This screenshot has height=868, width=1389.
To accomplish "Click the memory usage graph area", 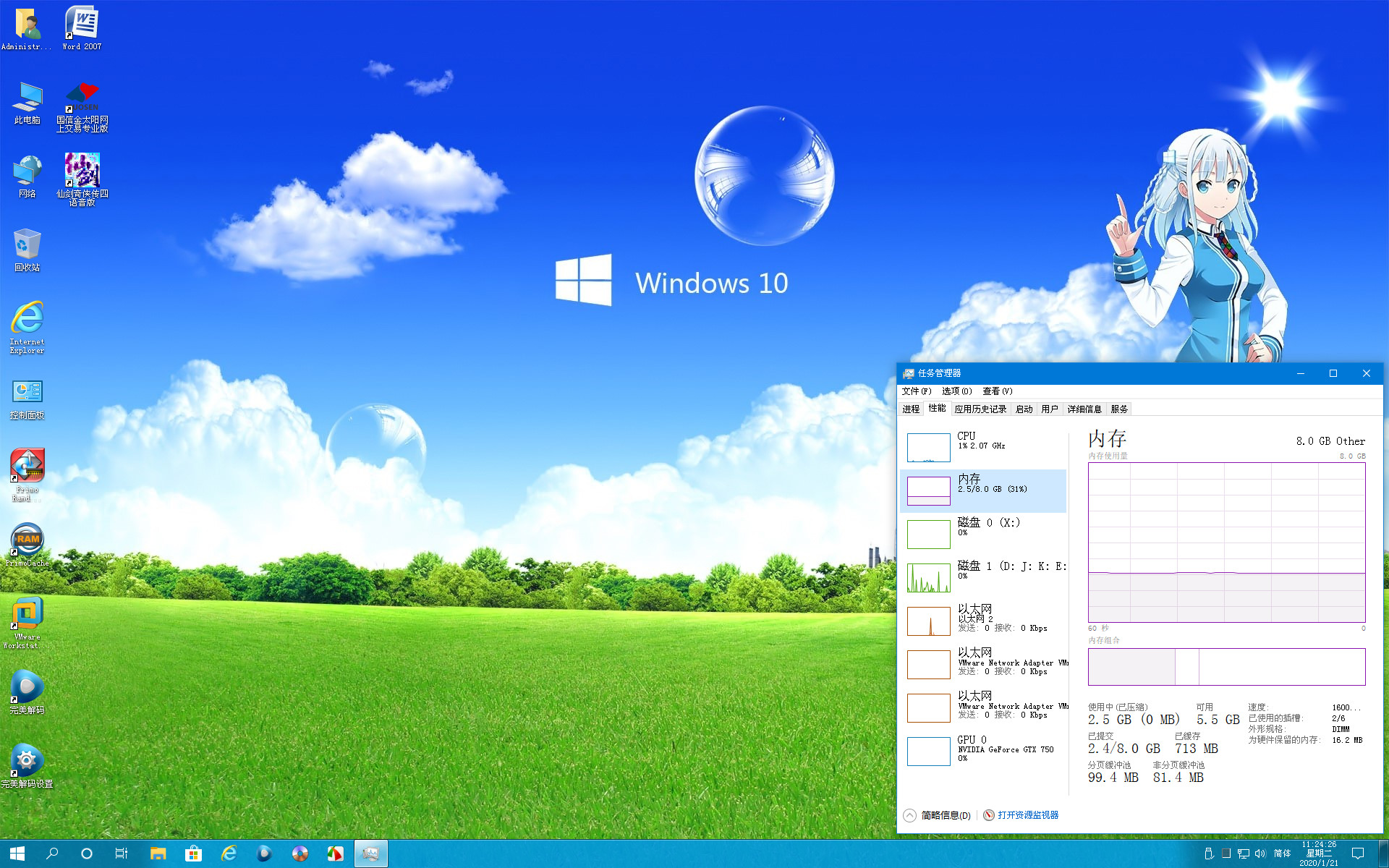I will 1226,542.
